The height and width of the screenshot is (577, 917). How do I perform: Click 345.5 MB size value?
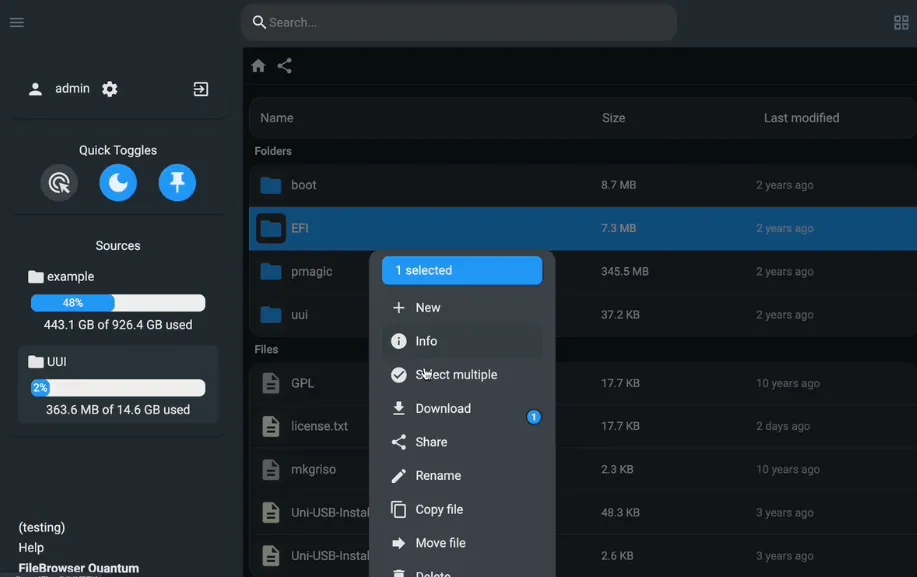(625, 271)
